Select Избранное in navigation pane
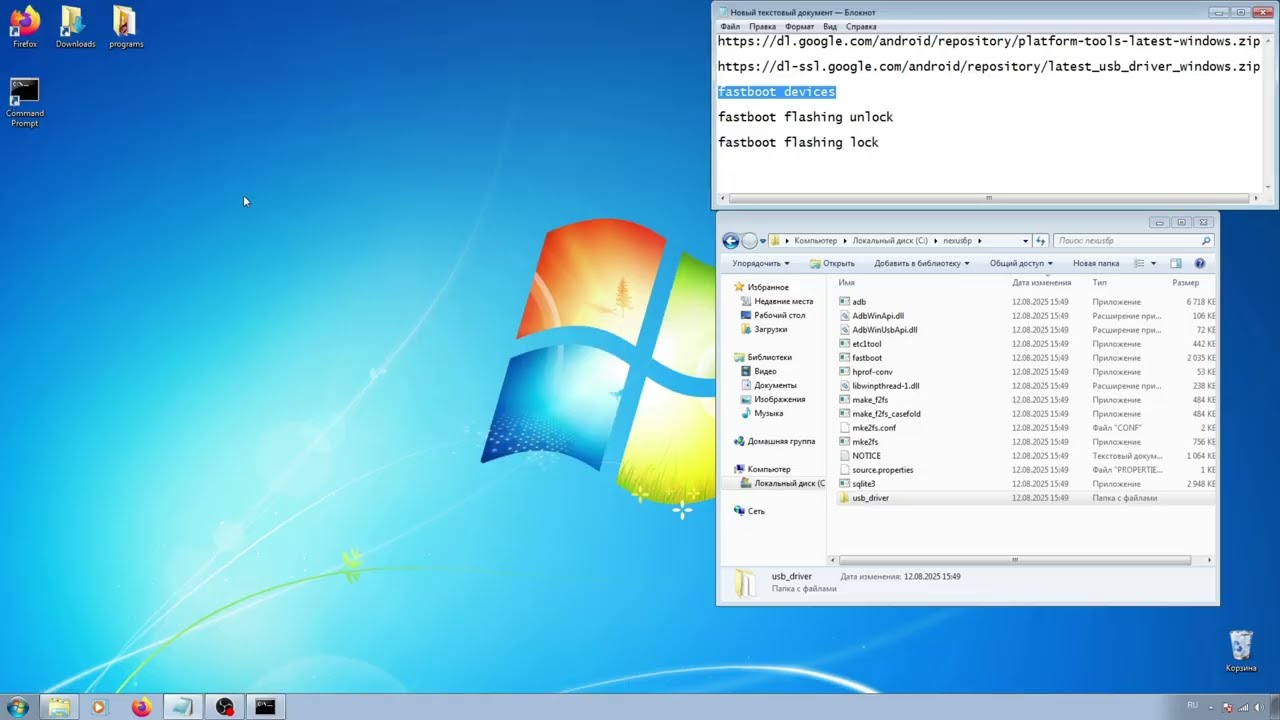1280x720 pixels. [x=768, y=287]
